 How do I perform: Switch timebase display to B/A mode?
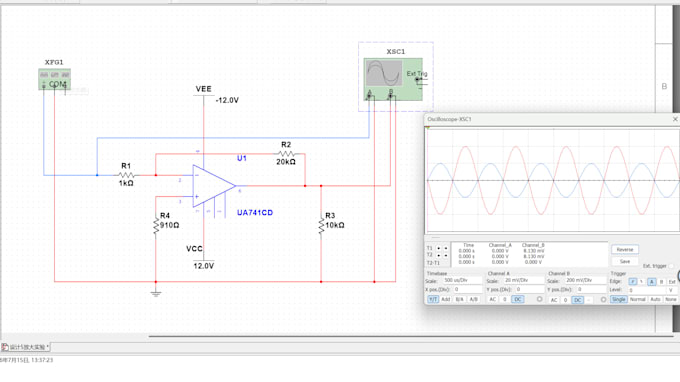460,300
